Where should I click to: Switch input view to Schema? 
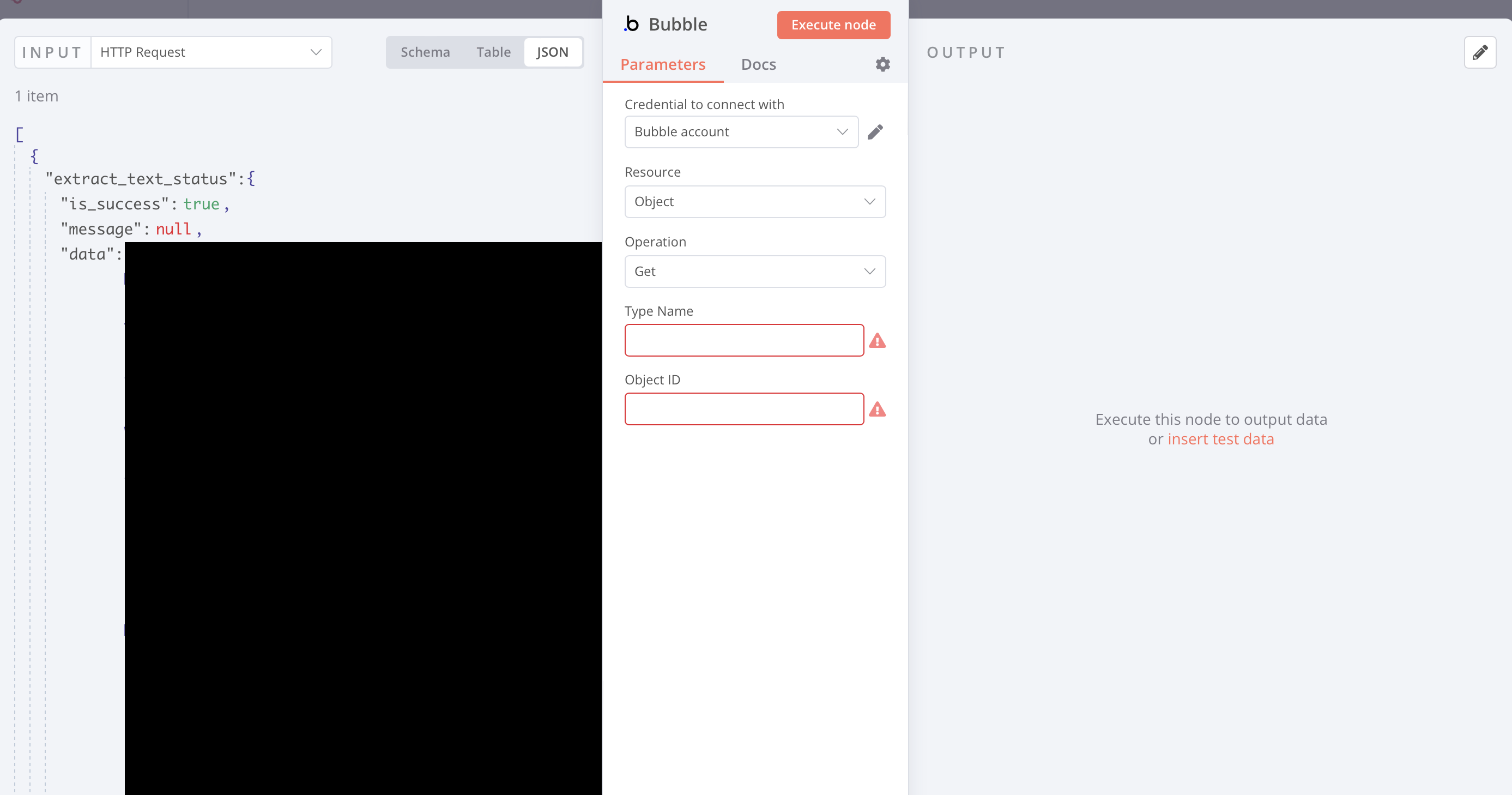[x=425, y=52]
